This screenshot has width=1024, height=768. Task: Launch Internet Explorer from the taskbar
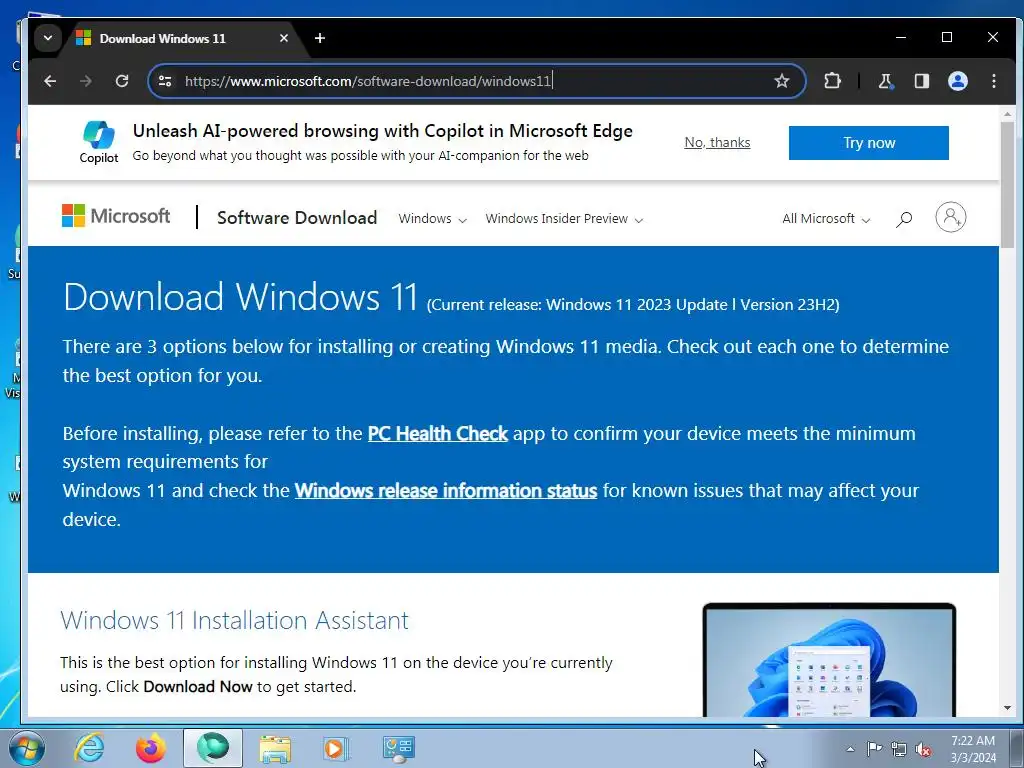[89, 748]
